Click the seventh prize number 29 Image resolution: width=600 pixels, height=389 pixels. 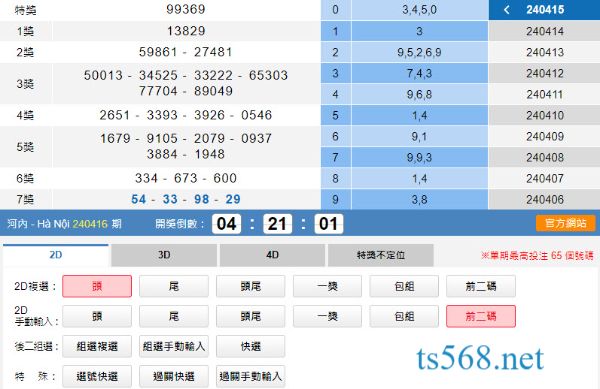coord(233,199)
